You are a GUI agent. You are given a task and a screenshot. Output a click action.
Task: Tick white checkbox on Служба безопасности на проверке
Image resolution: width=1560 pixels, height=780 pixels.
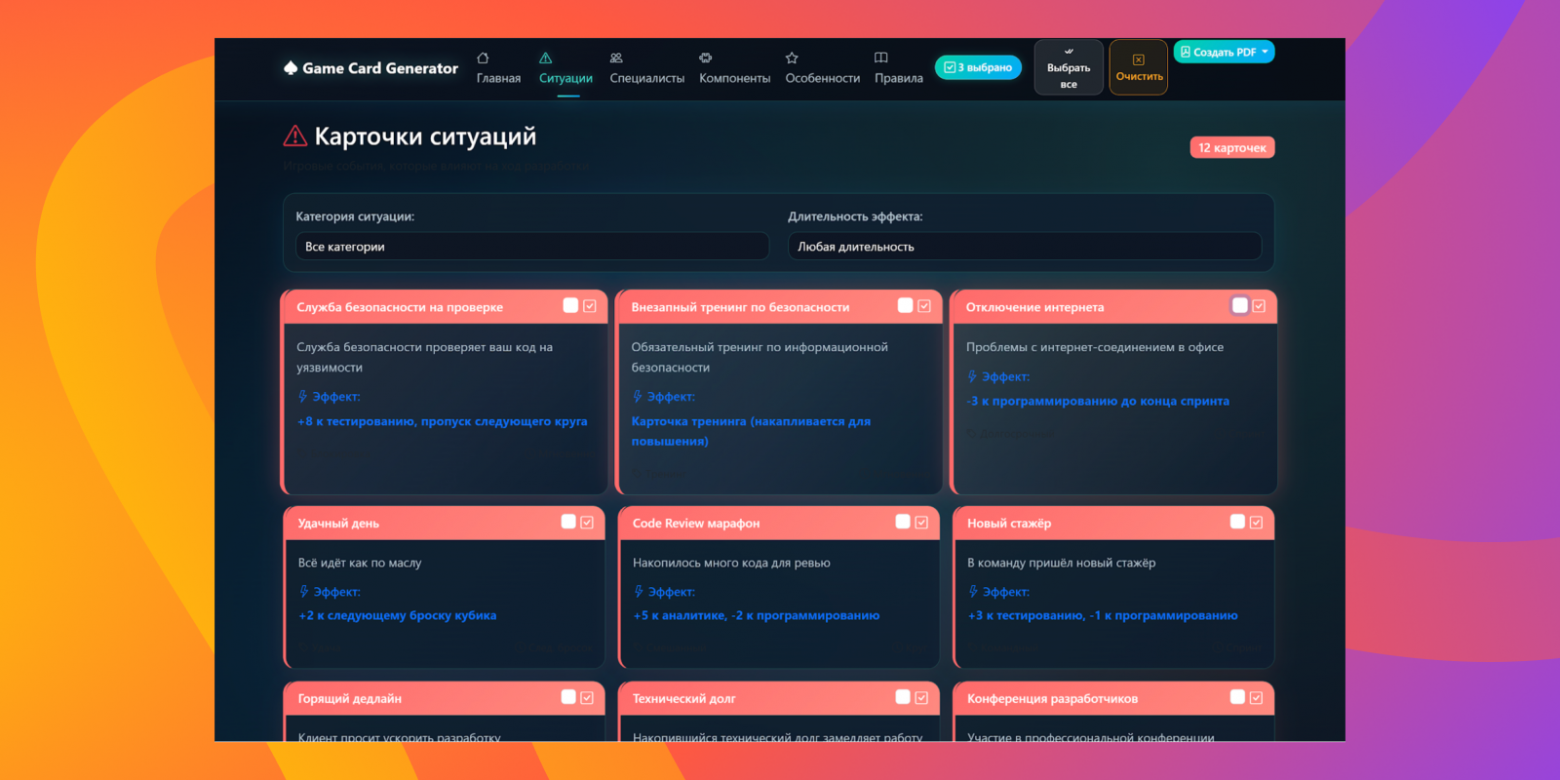click(570, 306)
